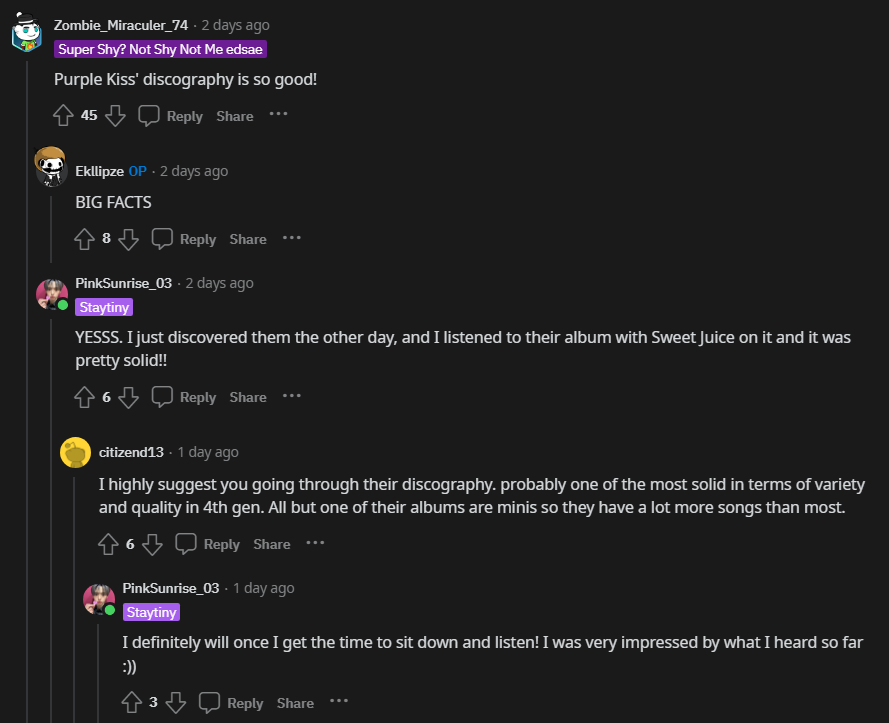Image resolution: width=889 pixels, height=723 pixels.
Task: Open more options on Ekllipze's reply
Action: (x=291, y=238)
